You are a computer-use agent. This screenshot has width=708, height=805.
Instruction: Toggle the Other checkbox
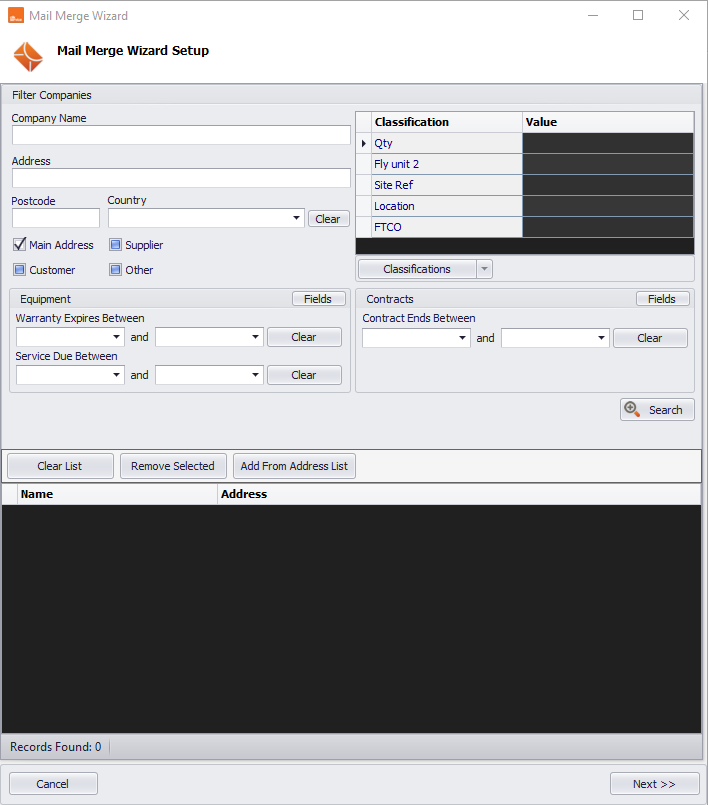click(116, 270)
